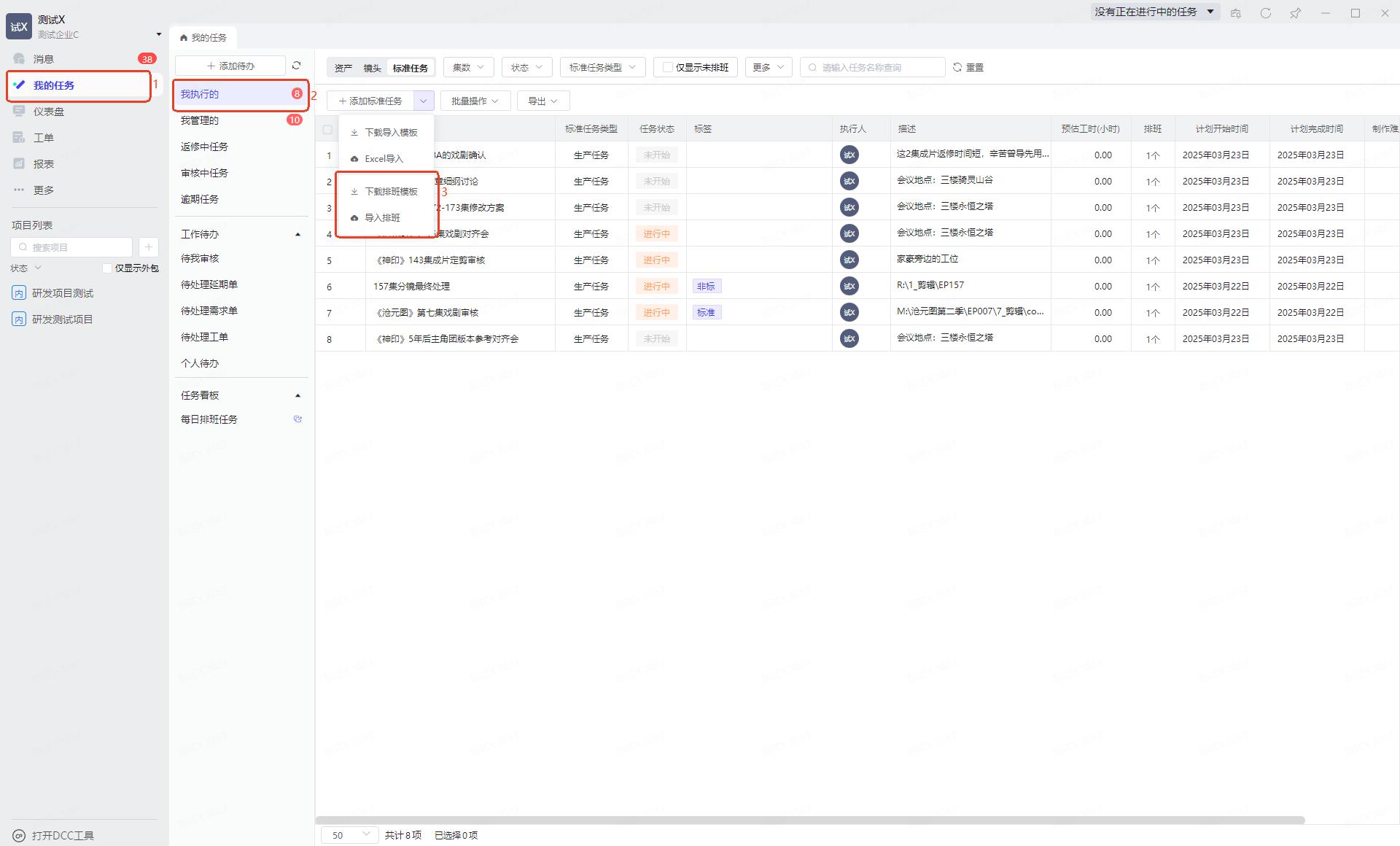
Task: Click the horizontal scrollbar below the table
Action: coord(810,820)
